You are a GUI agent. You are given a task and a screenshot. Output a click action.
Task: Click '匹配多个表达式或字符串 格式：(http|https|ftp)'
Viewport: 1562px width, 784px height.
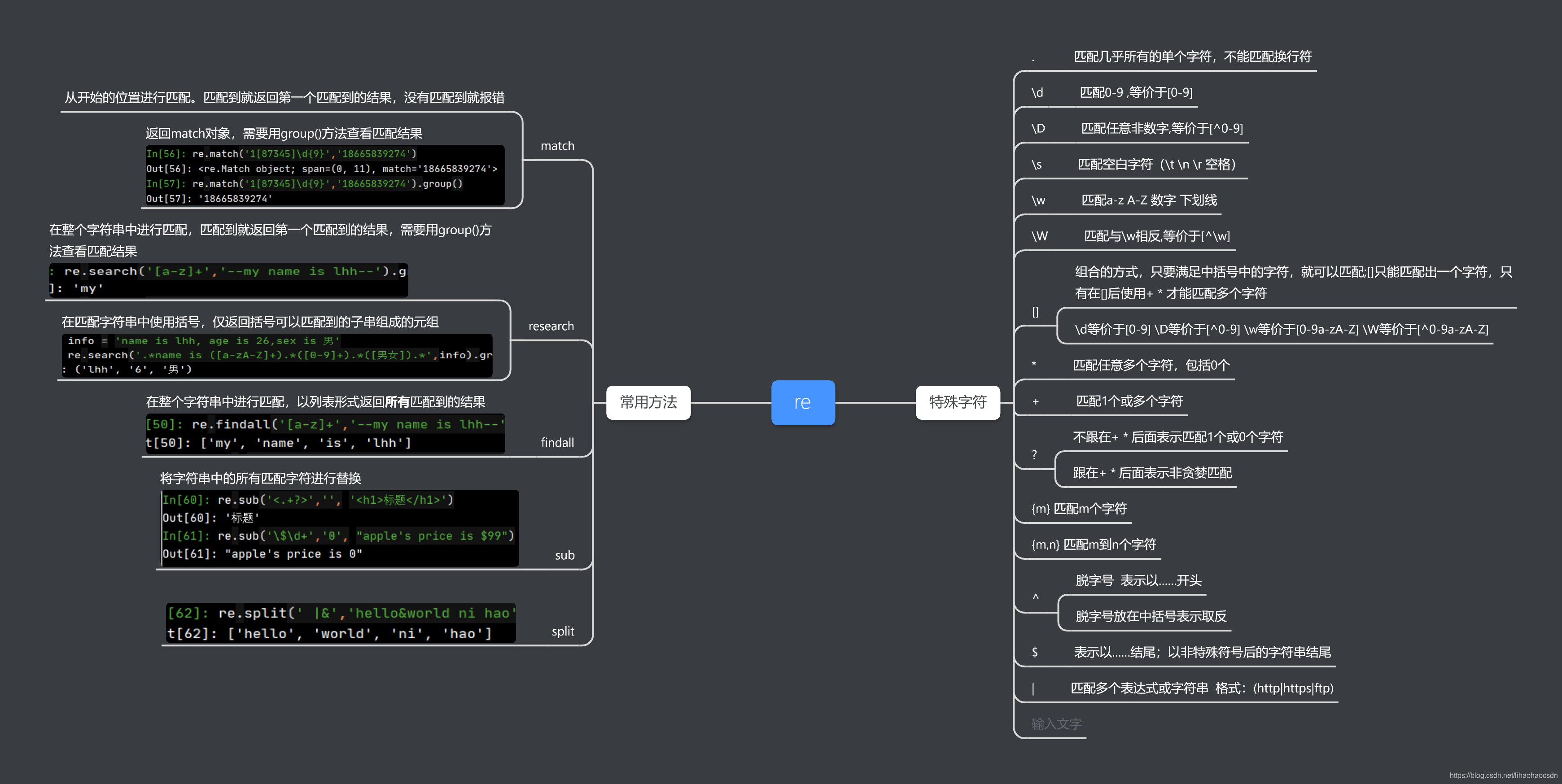pos(1202,688)
